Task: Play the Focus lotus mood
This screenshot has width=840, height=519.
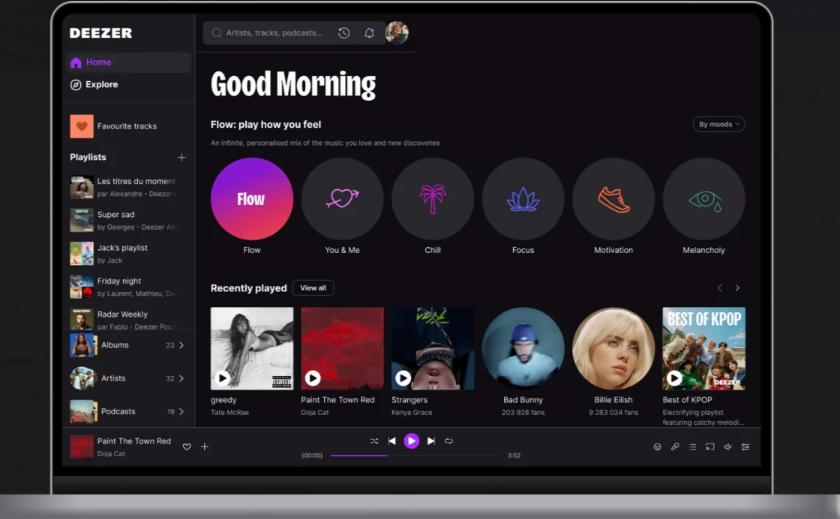Action: point(523,199)
